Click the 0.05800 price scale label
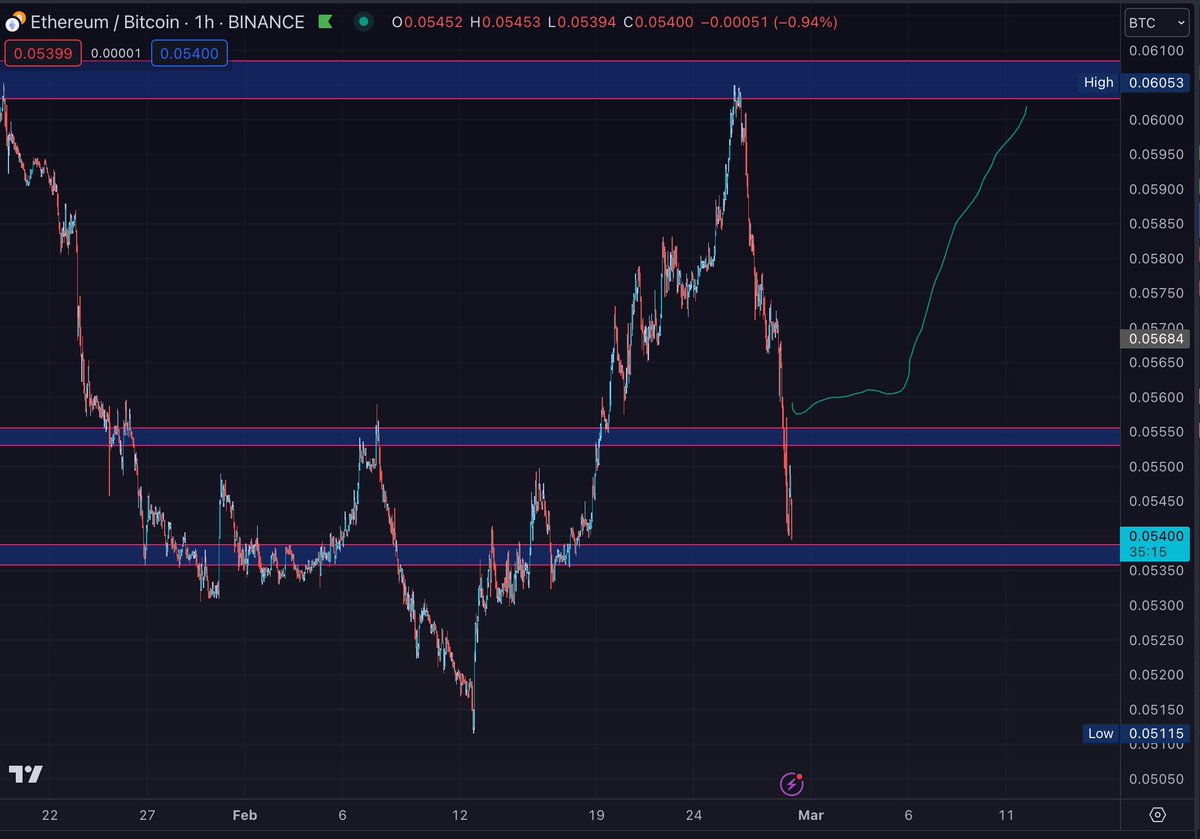This screenshot has width=1200, height=839. (x=1156, y=258)
